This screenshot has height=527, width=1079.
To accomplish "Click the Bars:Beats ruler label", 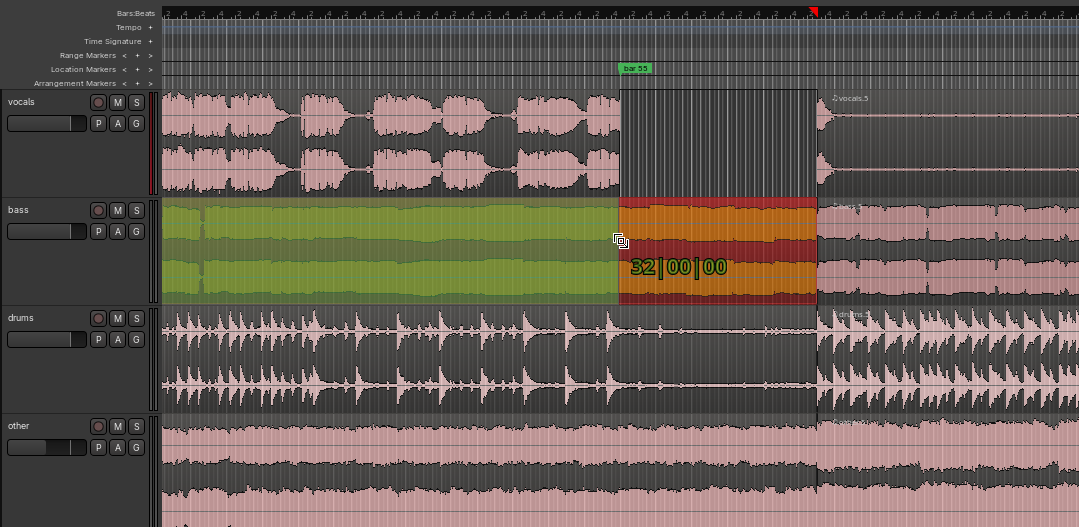I will click(x=136, y=13).
